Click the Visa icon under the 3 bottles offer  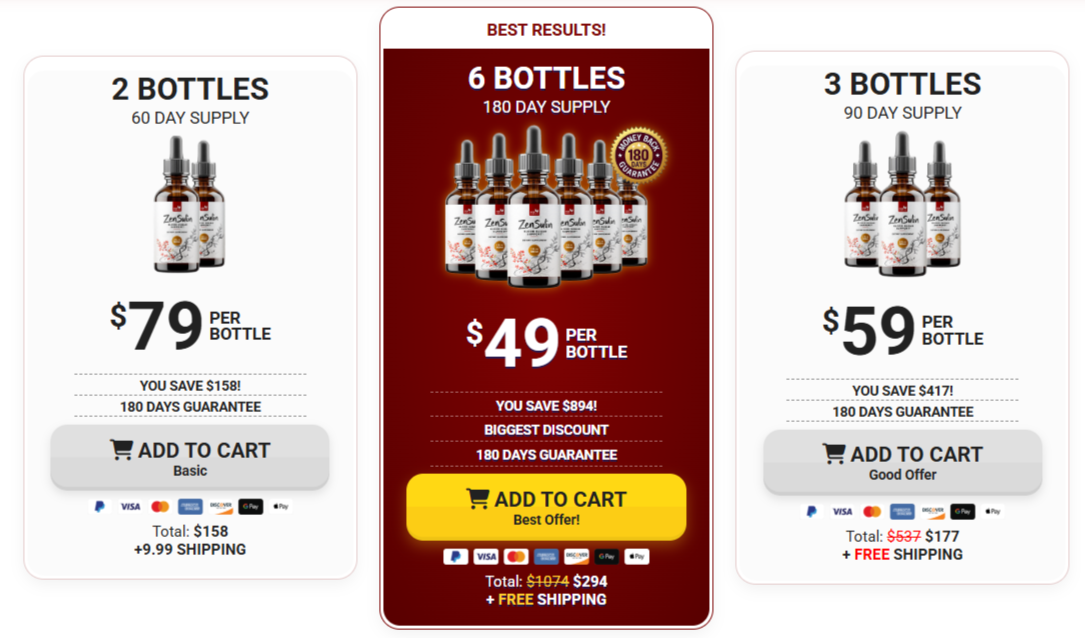(842, 511)
